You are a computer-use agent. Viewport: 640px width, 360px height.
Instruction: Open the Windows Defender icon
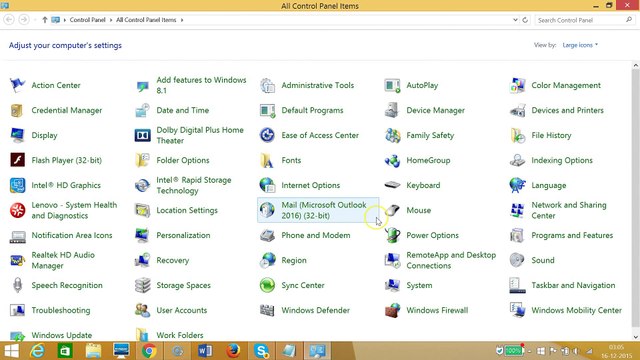[267, 310]
